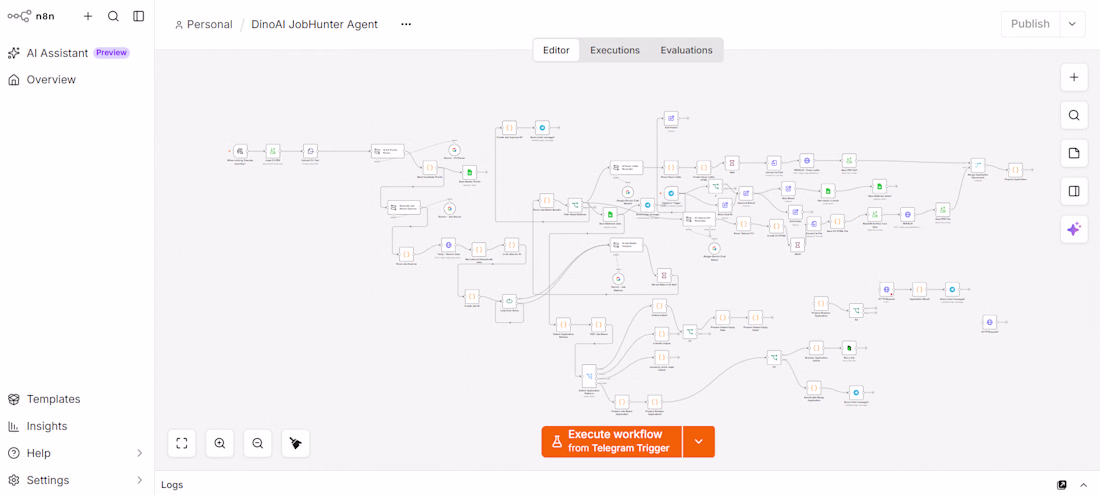Zoom in on the canvas
Screen dimensions: 1100x495
point(220,443)
